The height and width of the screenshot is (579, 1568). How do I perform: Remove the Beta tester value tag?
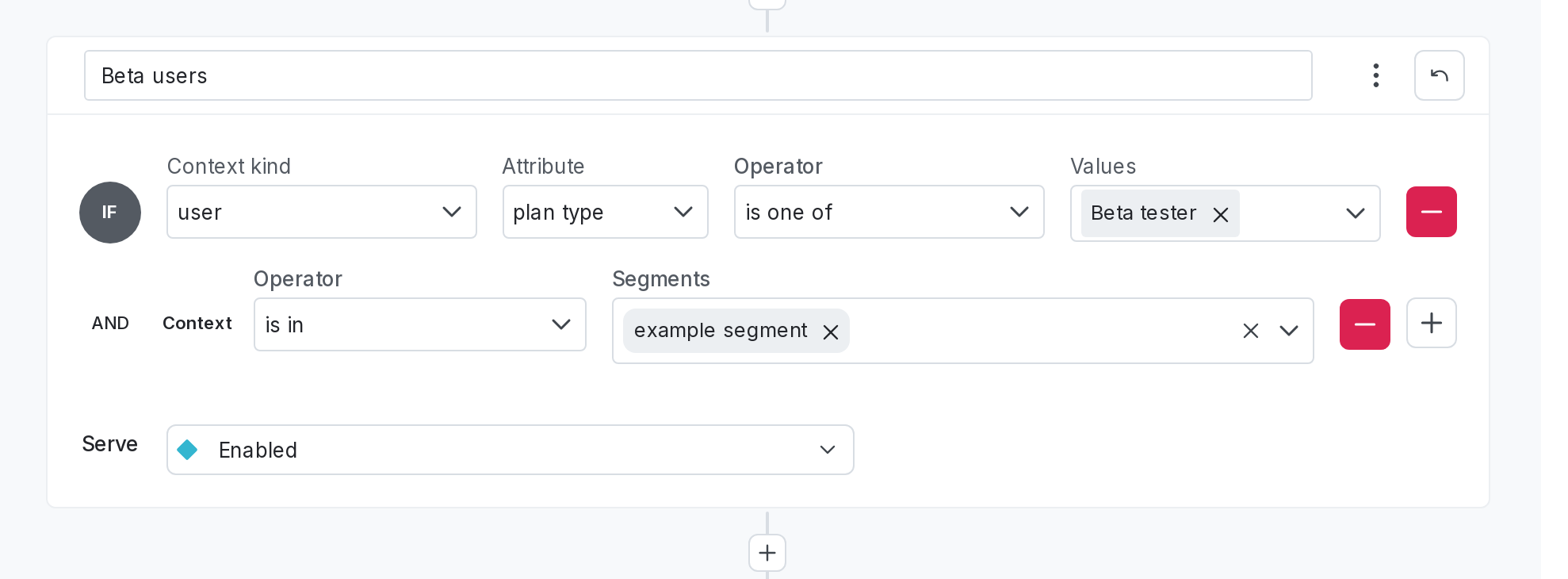(1221, 214)
